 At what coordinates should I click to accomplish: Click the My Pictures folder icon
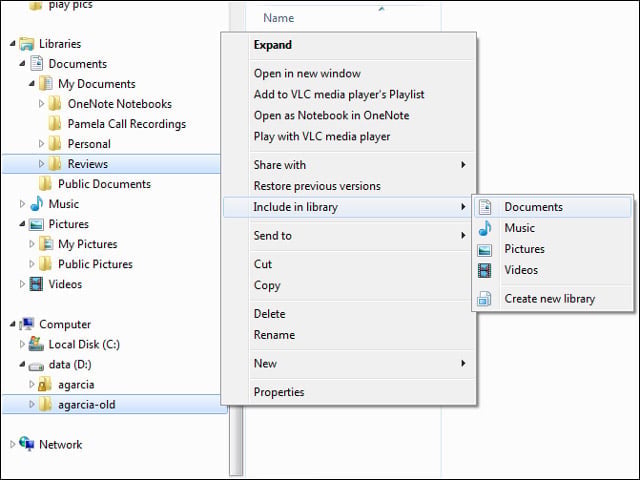(x=46, y=244)
